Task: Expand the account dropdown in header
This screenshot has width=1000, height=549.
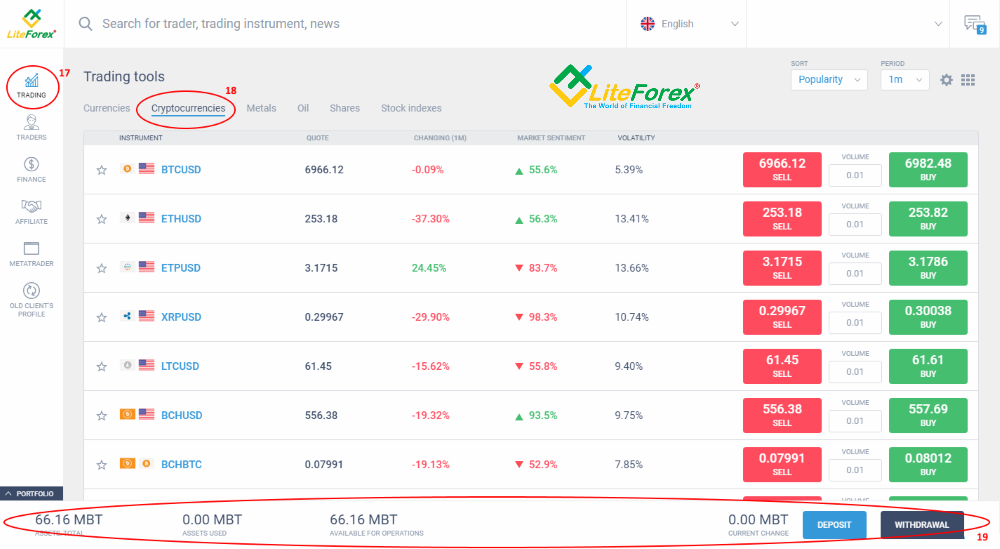Action: coord(938,24)
